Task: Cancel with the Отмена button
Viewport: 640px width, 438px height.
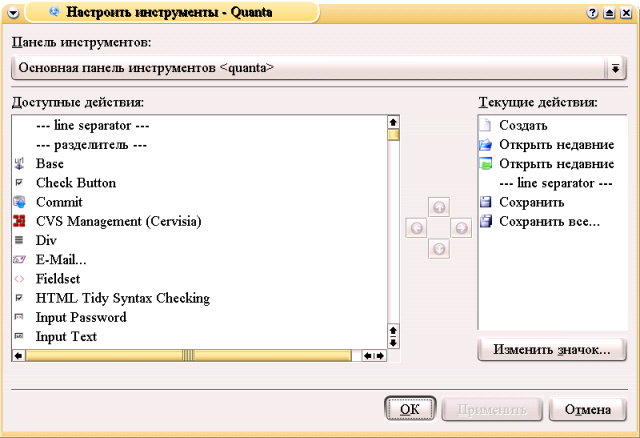Action: (587, 409)
